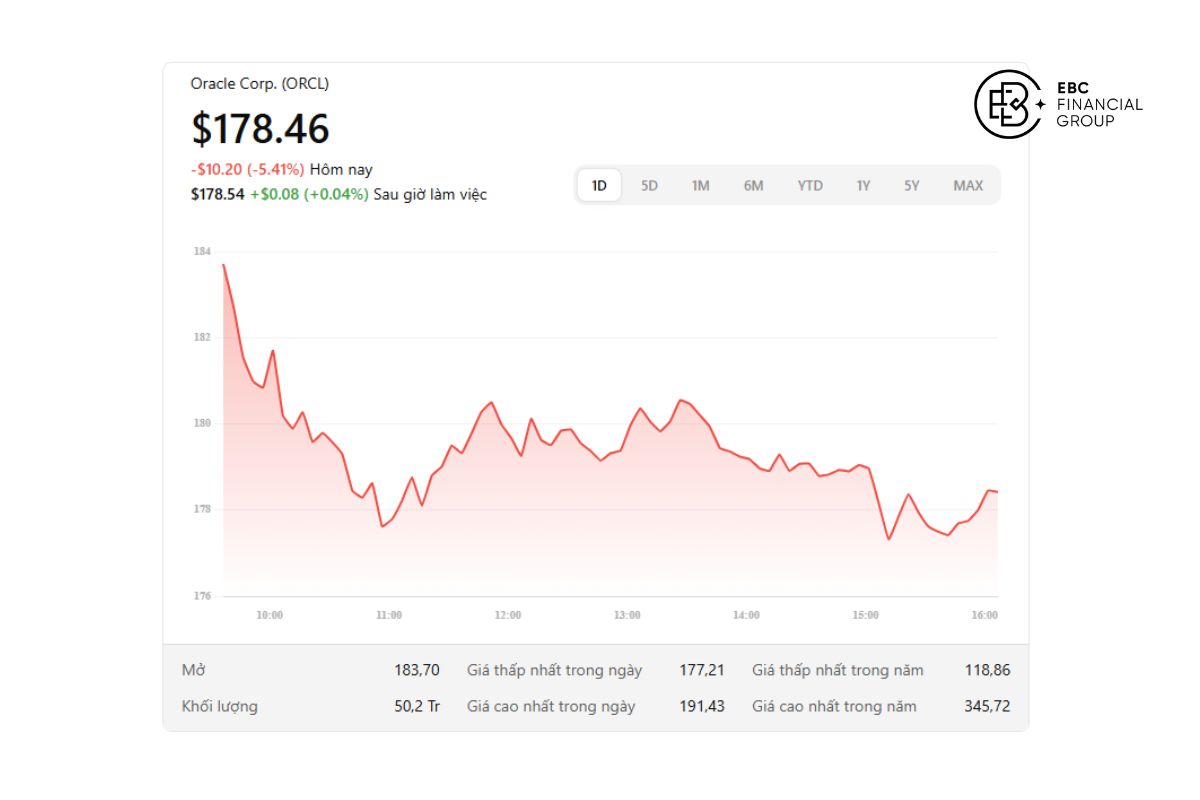This screenshot has width=1200, height=800.
Task: Click the -$10.20 (-5.41%) daily change
Action: tap(247, 170)
